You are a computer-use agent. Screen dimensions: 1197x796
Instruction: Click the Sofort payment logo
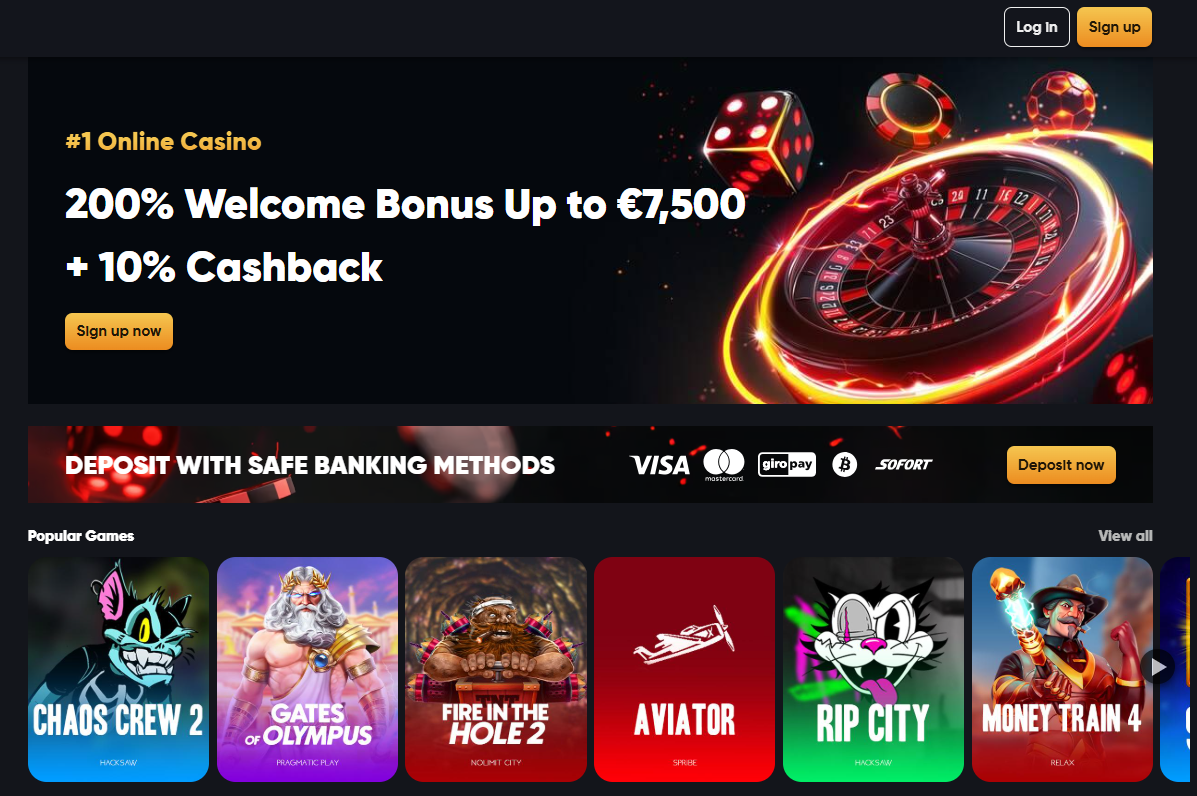(x=904, y=464)
